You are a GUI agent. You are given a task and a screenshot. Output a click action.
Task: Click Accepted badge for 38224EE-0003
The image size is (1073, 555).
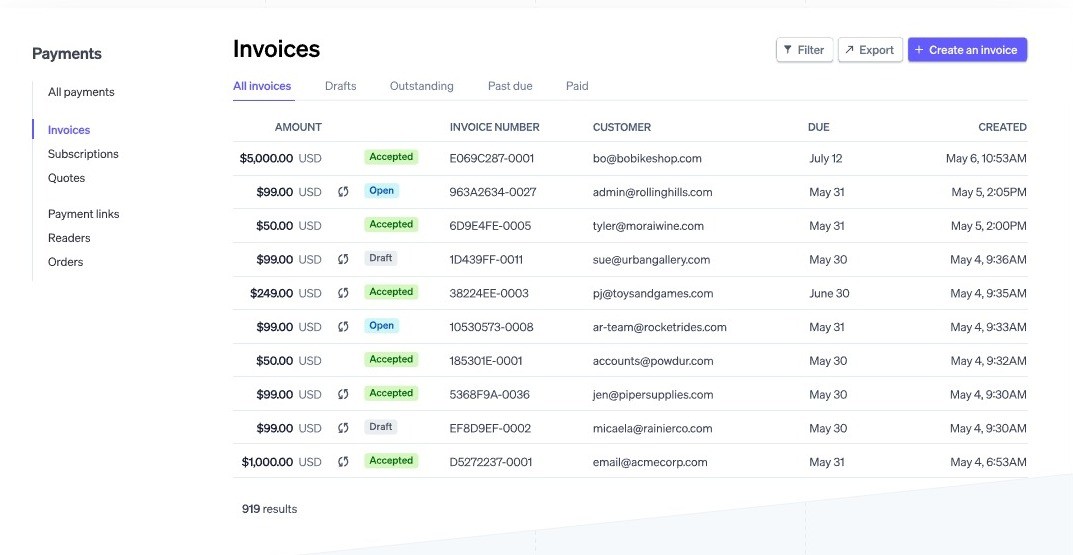(x=391, y=292)
